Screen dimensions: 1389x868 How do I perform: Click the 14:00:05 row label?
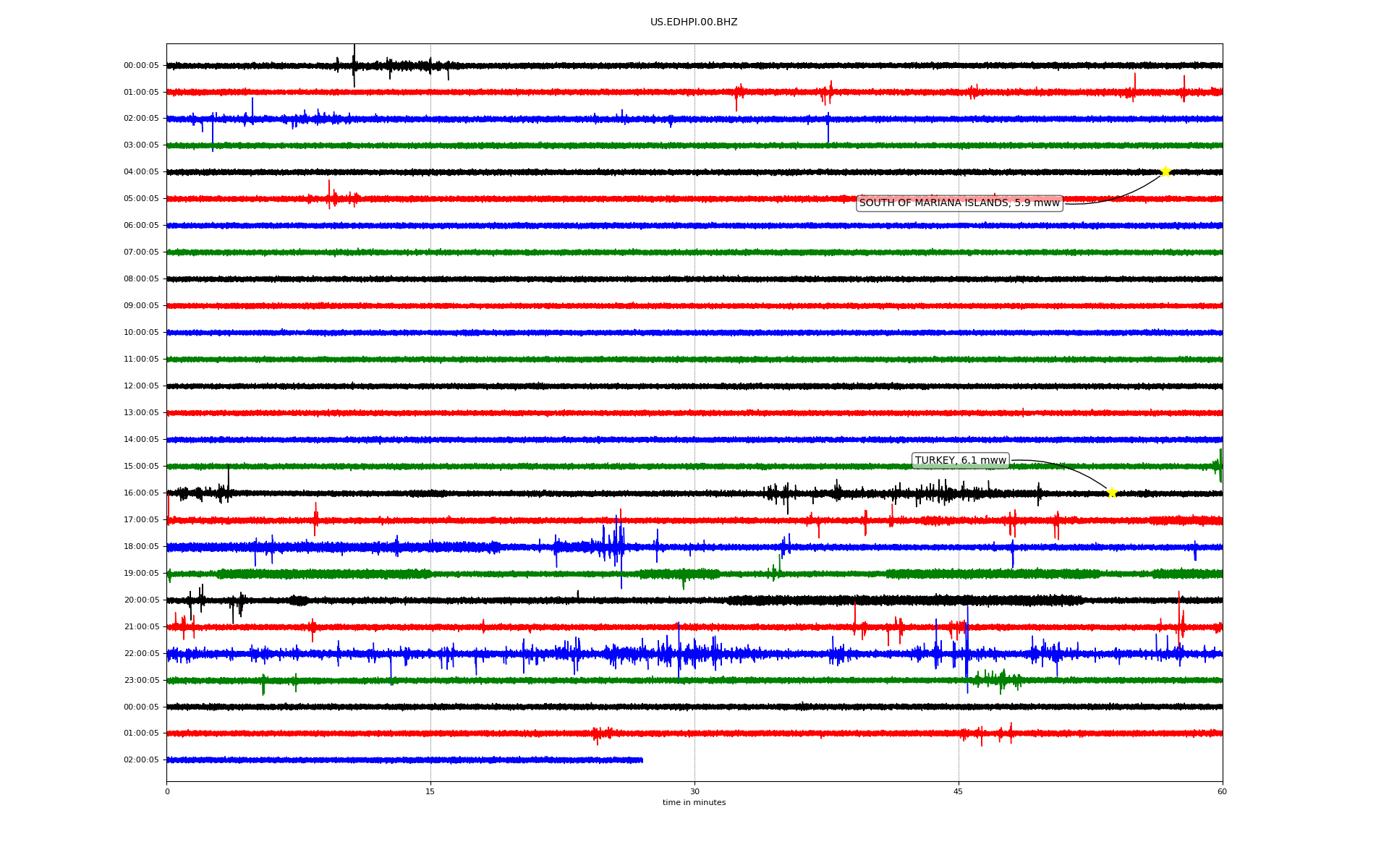coord(141,440)
